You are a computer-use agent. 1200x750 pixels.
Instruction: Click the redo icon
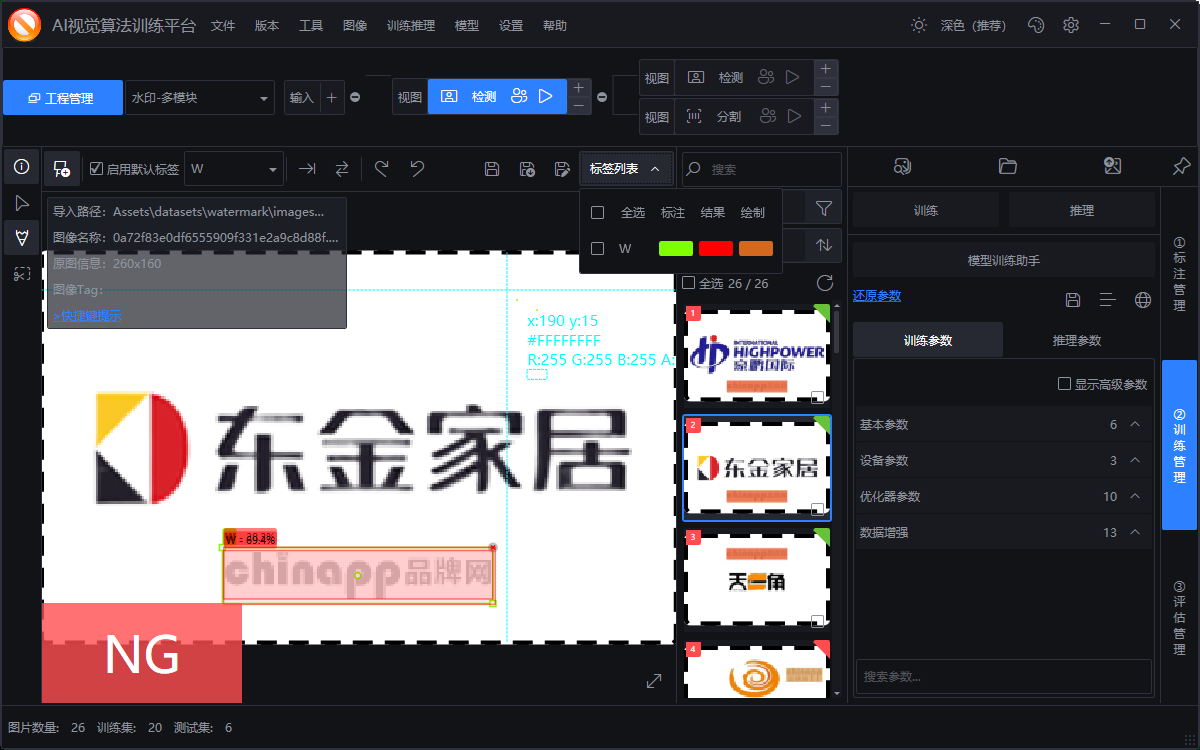pyautogui.click(x=381, y=169)
